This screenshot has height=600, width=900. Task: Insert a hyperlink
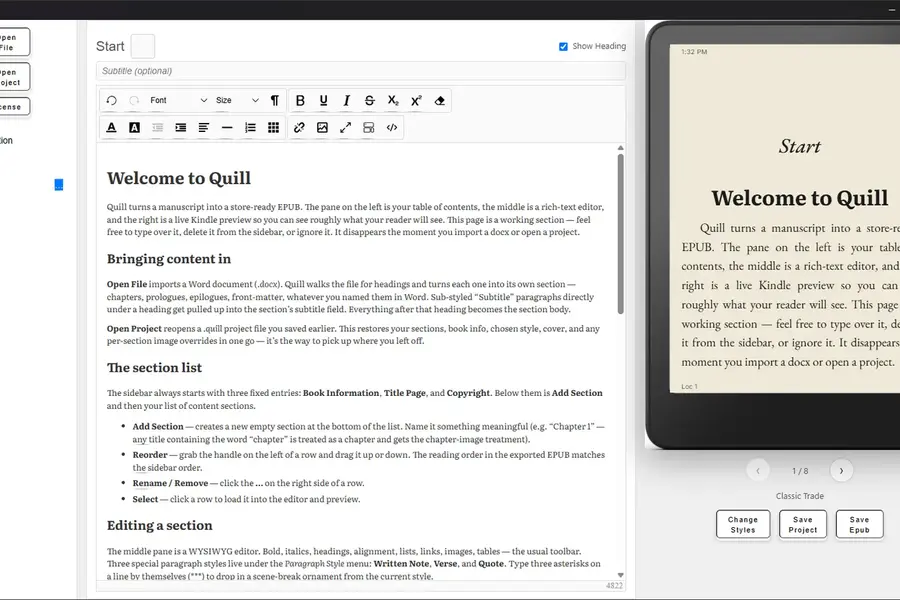click(x=299, y=127)
